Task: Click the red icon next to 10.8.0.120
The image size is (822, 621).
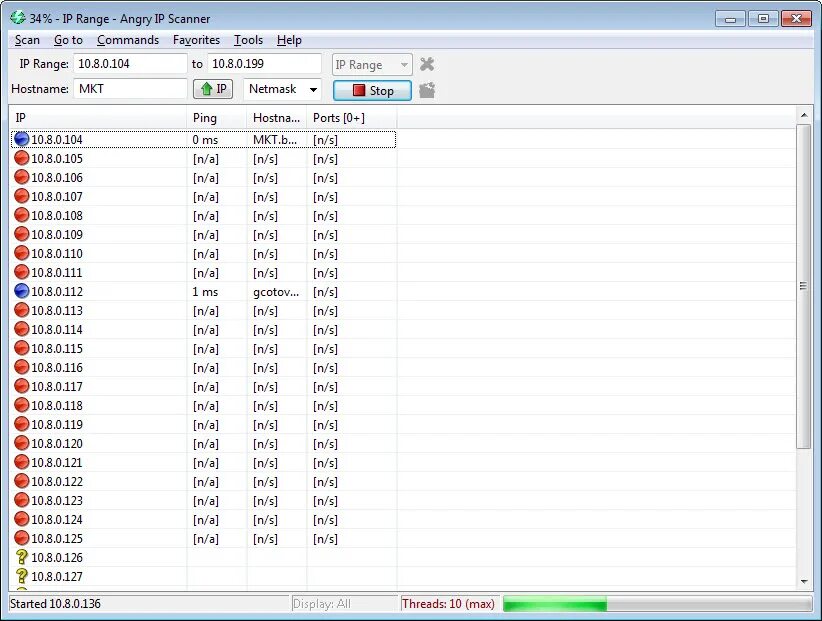Action: tap(21, 443)
